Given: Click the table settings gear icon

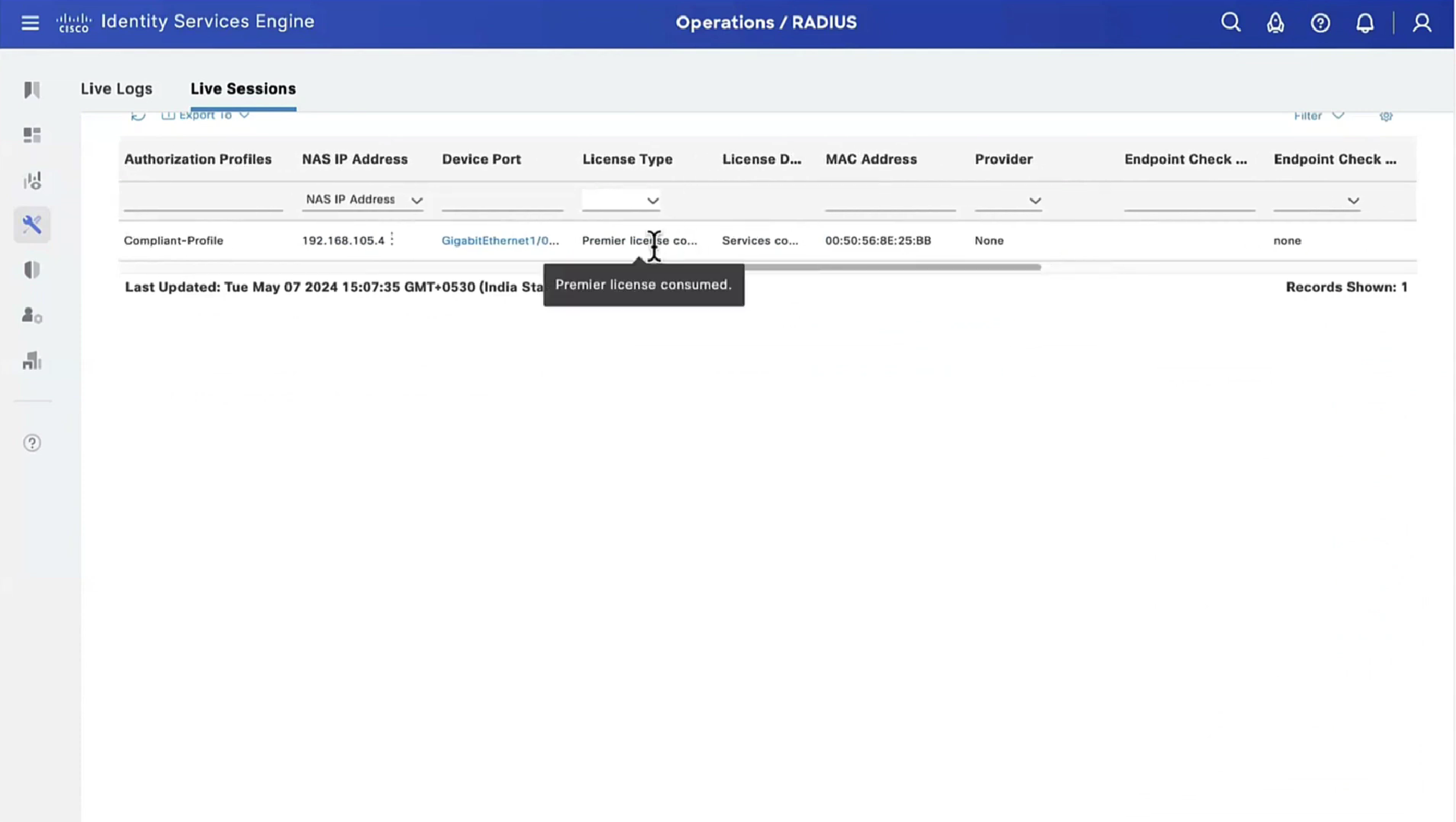Looking at the screenshot, I should [x=1386, y=116].
